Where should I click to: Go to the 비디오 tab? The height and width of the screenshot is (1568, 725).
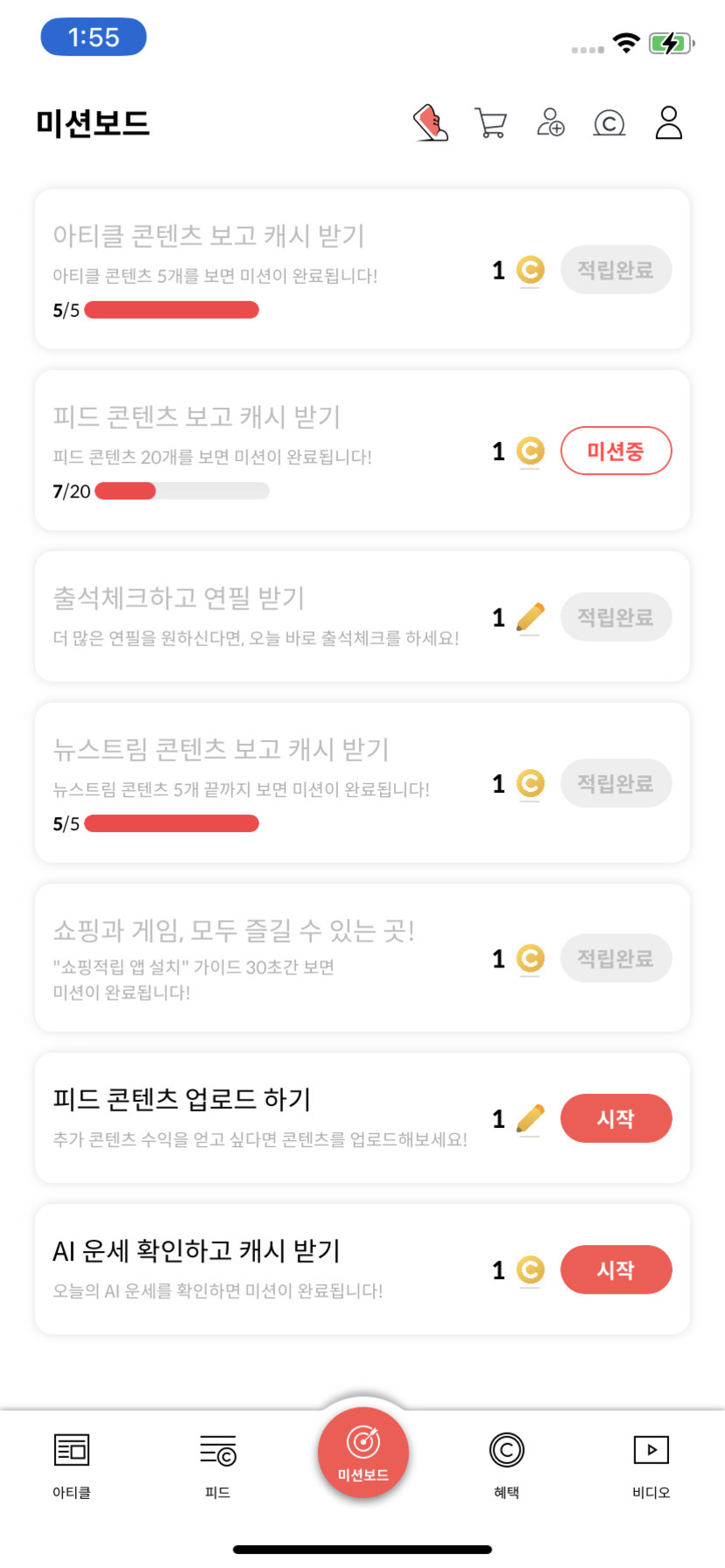pos(651,1463)
